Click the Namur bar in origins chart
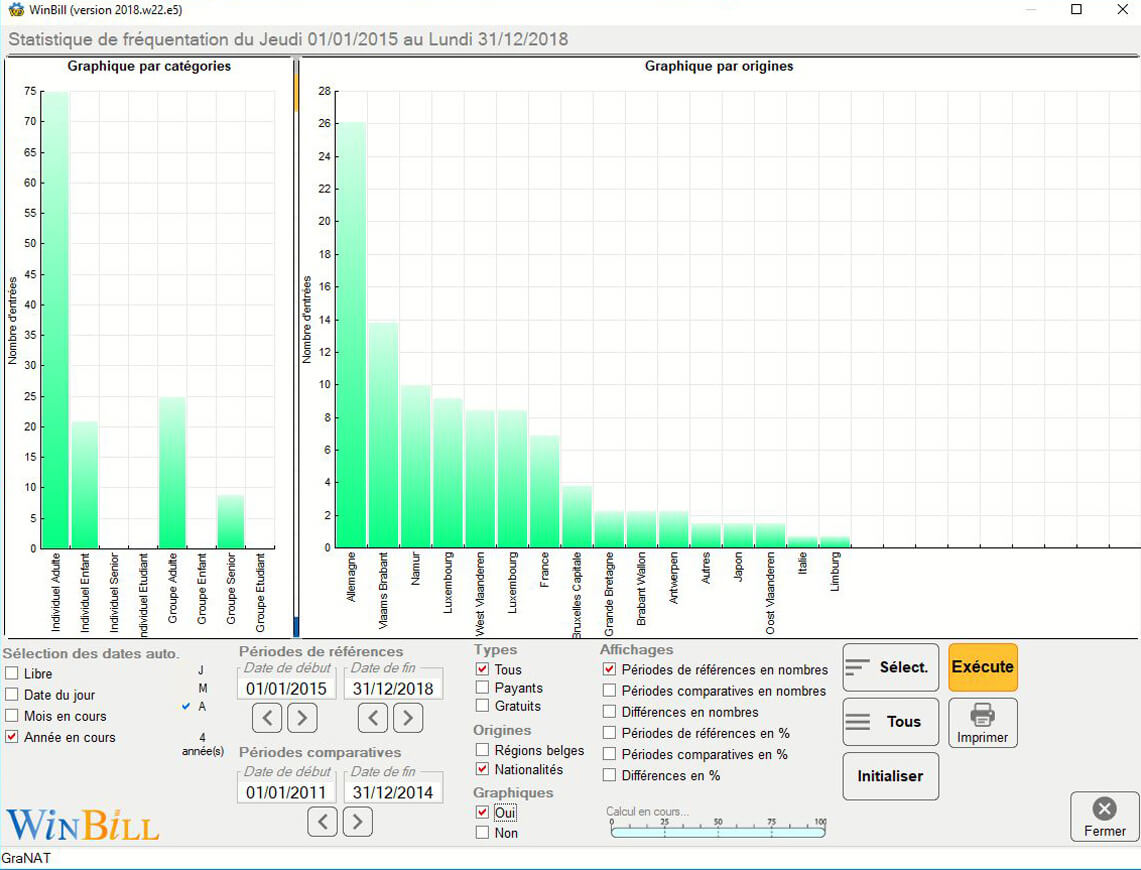1141x870 pixels. click(x=416, y=466)
